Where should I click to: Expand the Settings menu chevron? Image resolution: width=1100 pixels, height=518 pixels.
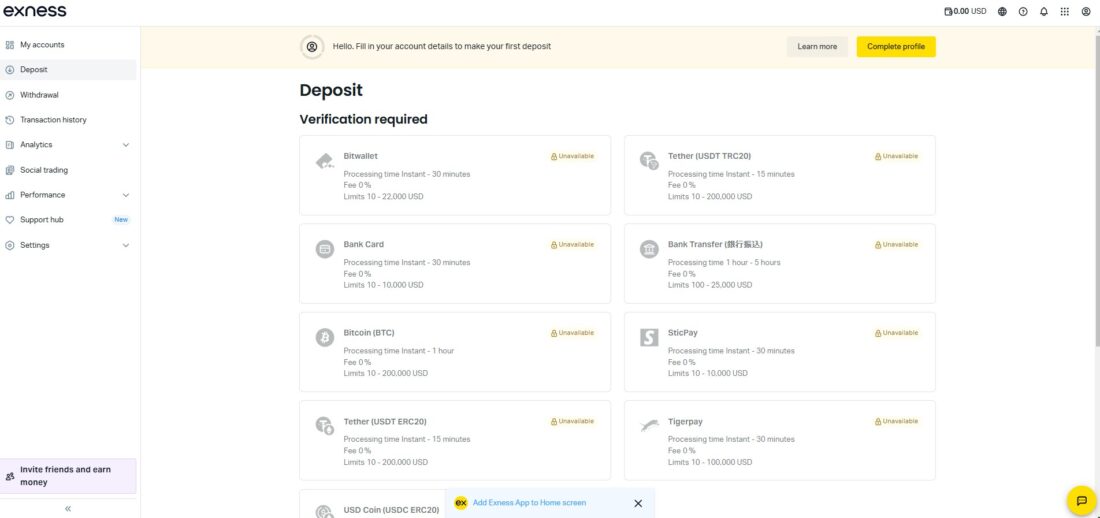point(126,245)
